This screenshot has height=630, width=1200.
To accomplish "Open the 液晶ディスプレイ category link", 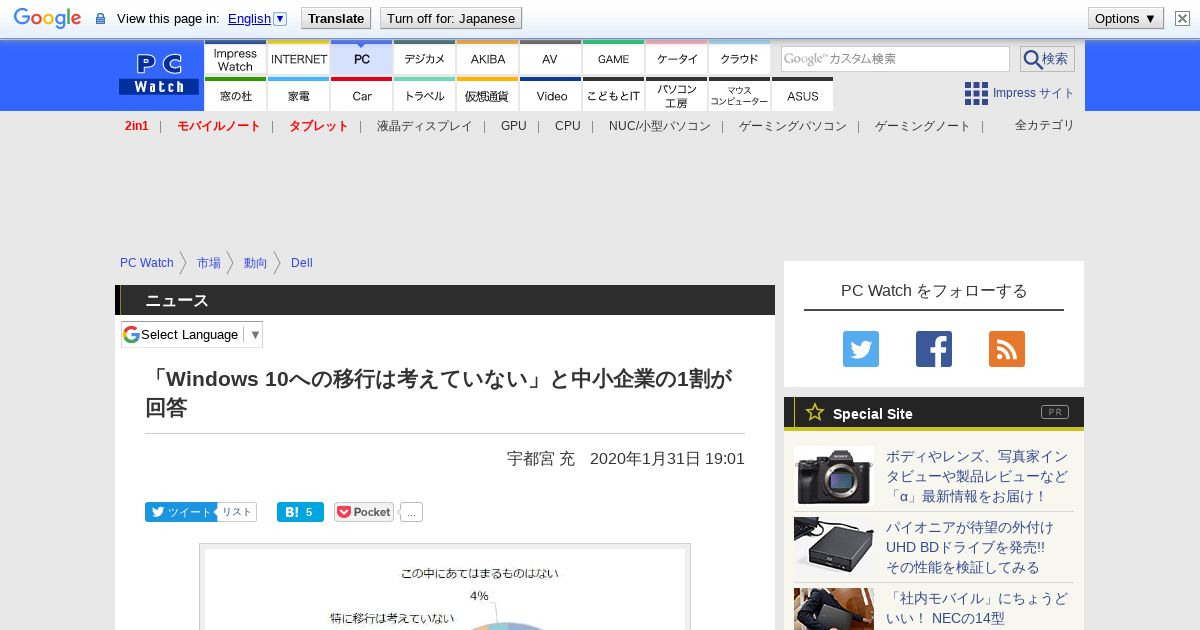I will tap(424, 126).
